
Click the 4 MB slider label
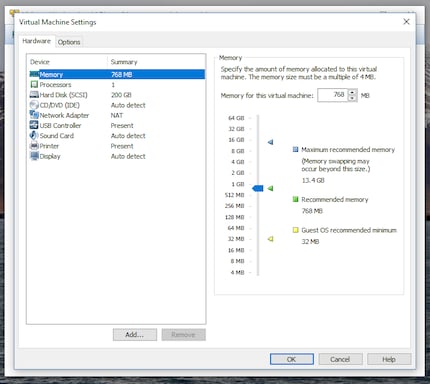[237, 272]
